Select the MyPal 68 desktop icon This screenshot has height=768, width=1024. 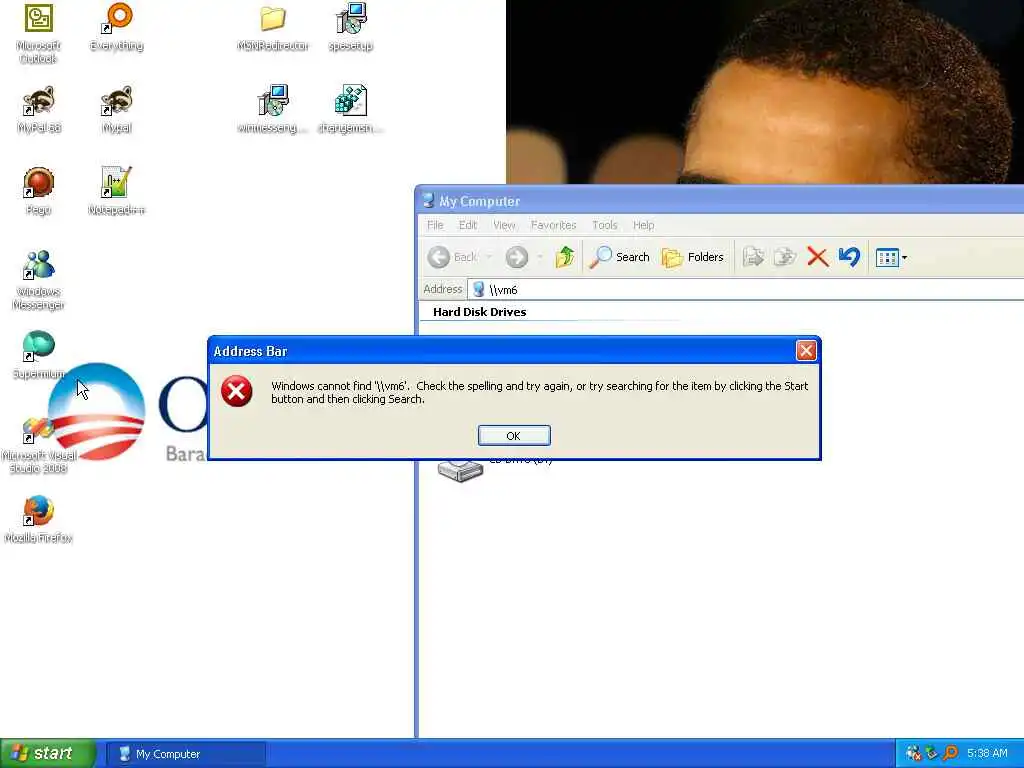39,110
